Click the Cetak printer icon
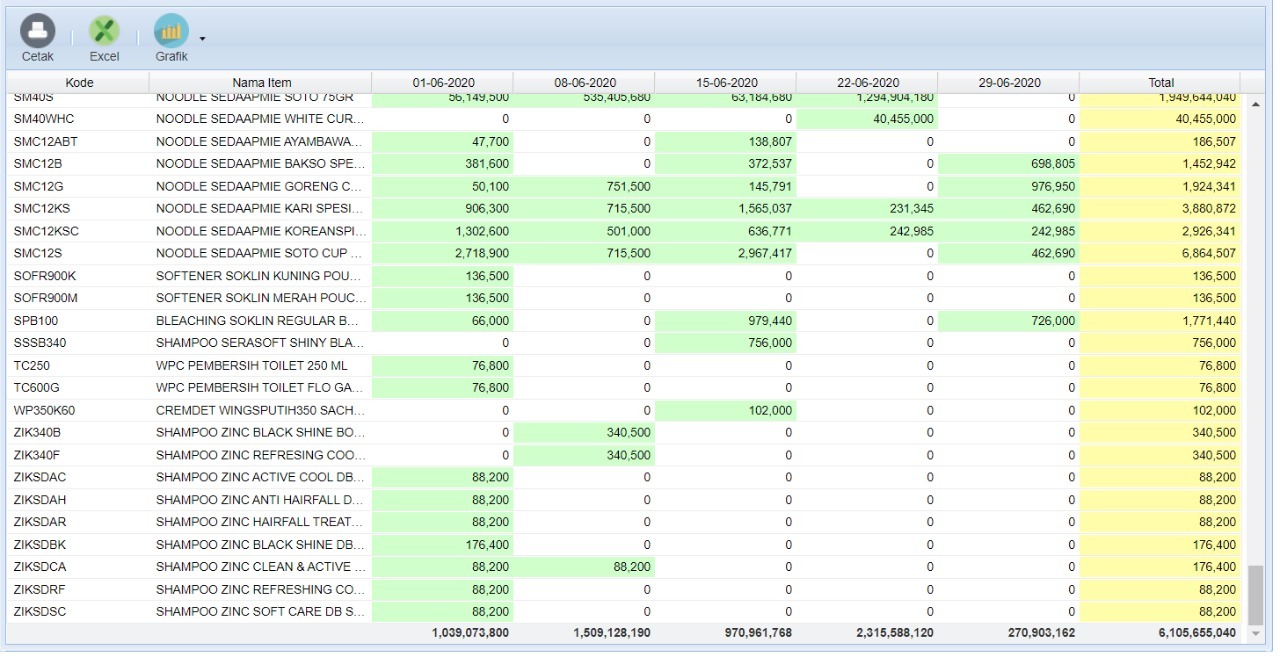The width and height of the screenshot is (1280, 657). (x=38, y=32)
